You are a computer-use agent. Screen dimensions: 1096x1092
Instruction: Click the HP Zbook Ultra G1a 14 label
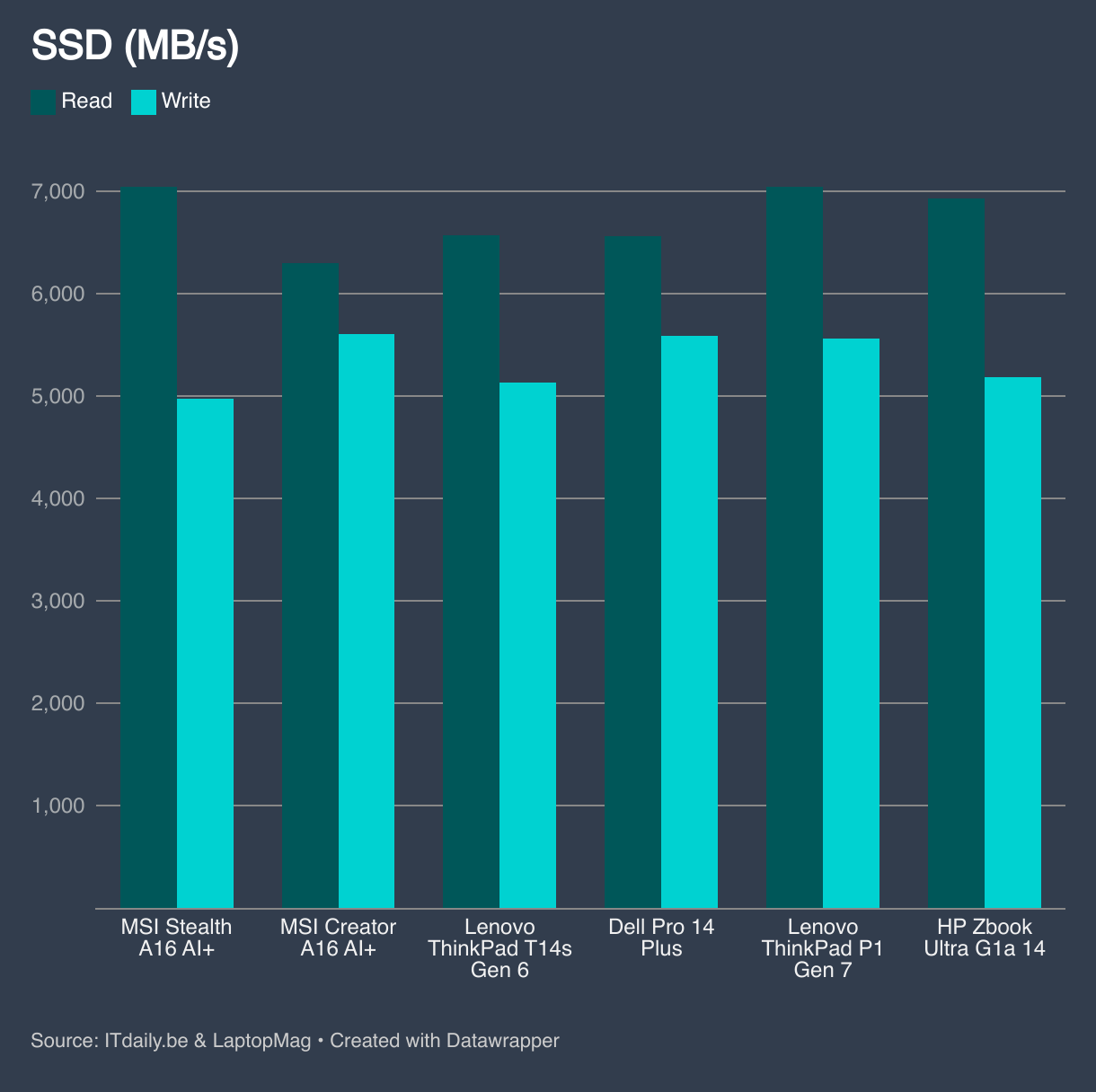coord(985,938)
